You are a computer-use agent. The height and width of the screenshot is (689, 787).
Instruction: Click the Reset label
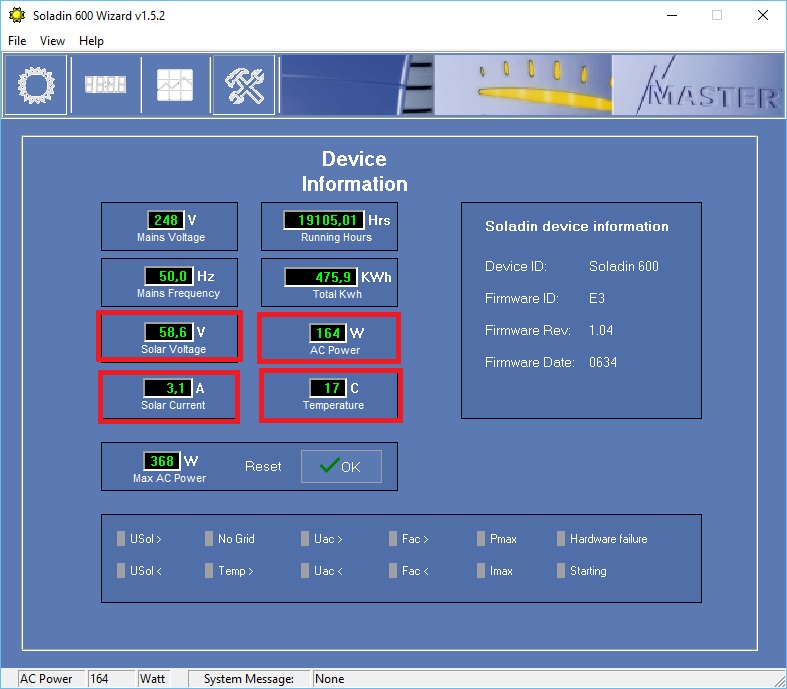point(263,466)
